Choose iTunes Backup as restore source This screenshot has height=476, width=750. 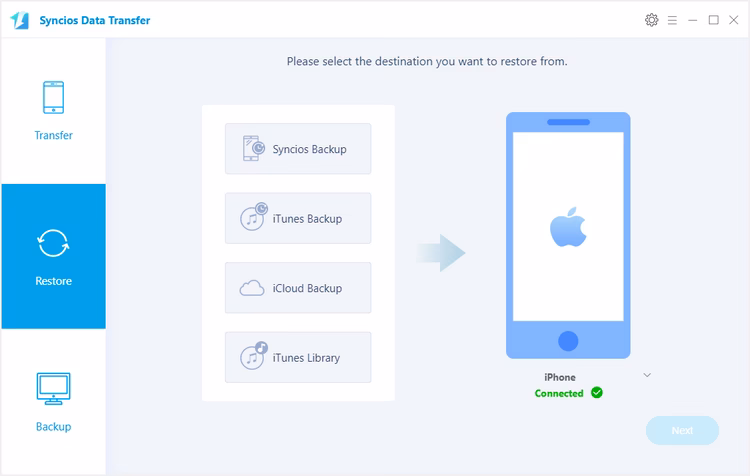(x=298, y=218)
